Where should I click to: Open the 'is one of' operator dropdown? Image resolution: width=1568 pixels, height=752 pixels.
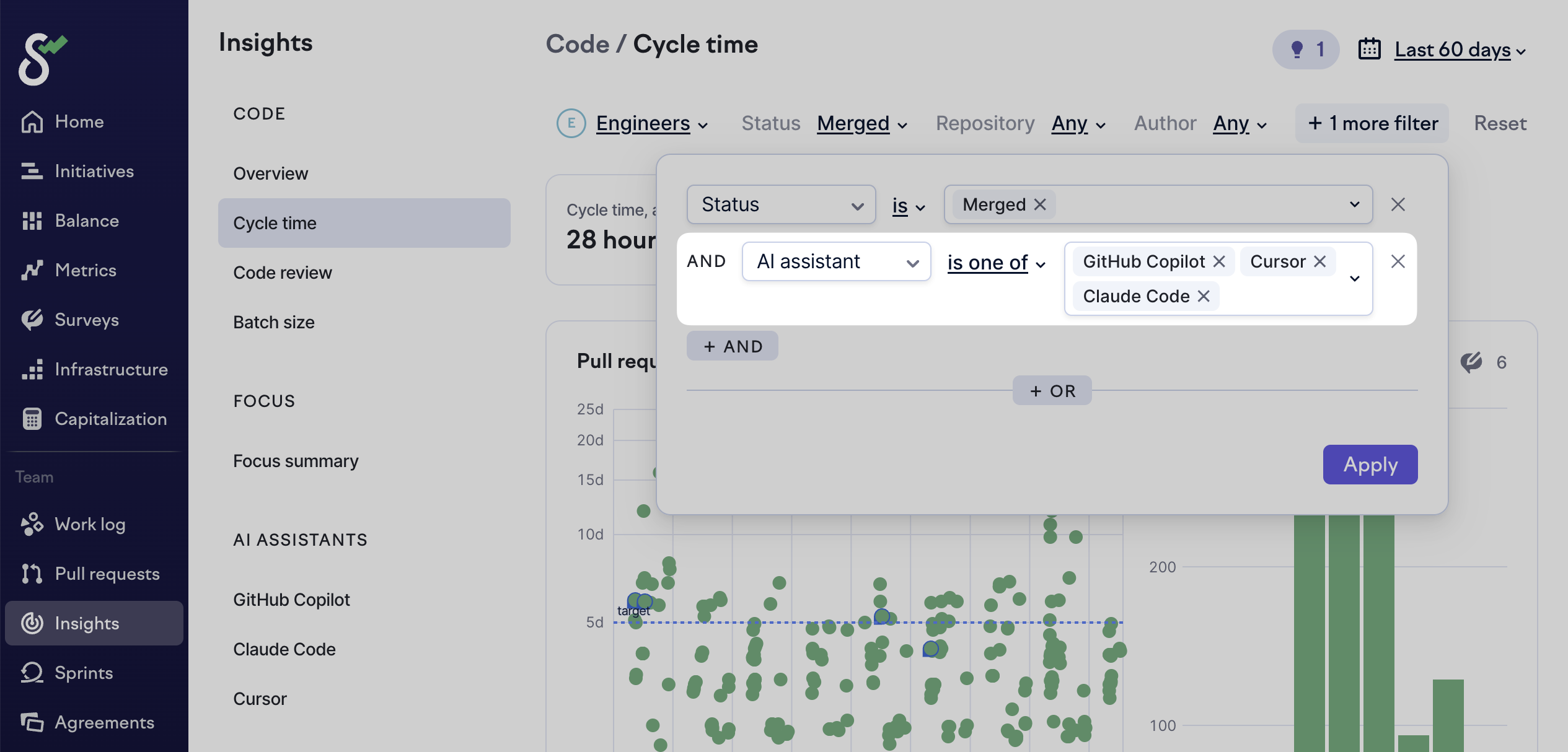[995, 263]
